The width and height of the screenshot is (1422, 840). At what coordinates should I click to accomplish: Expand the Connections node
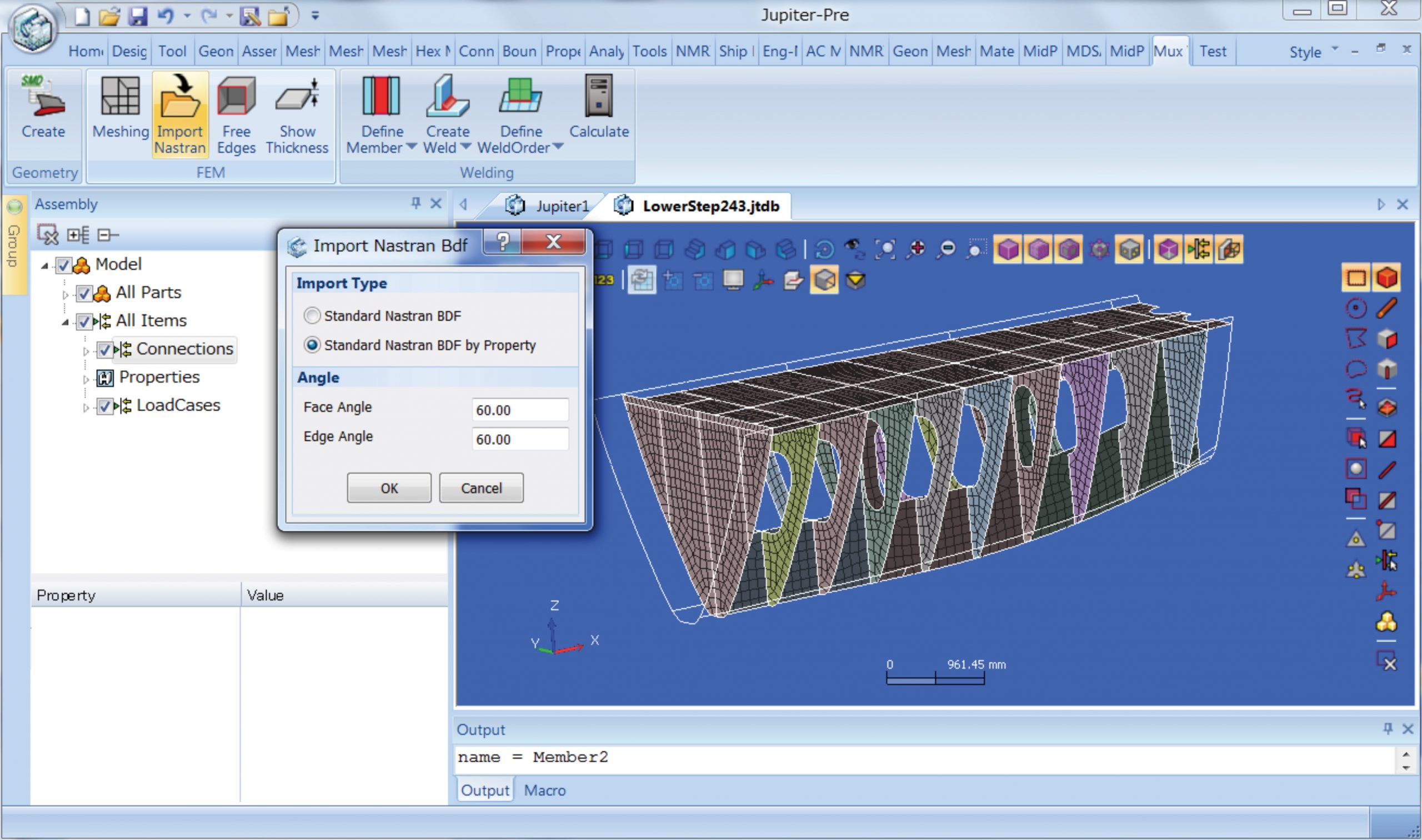click(86, 351)
